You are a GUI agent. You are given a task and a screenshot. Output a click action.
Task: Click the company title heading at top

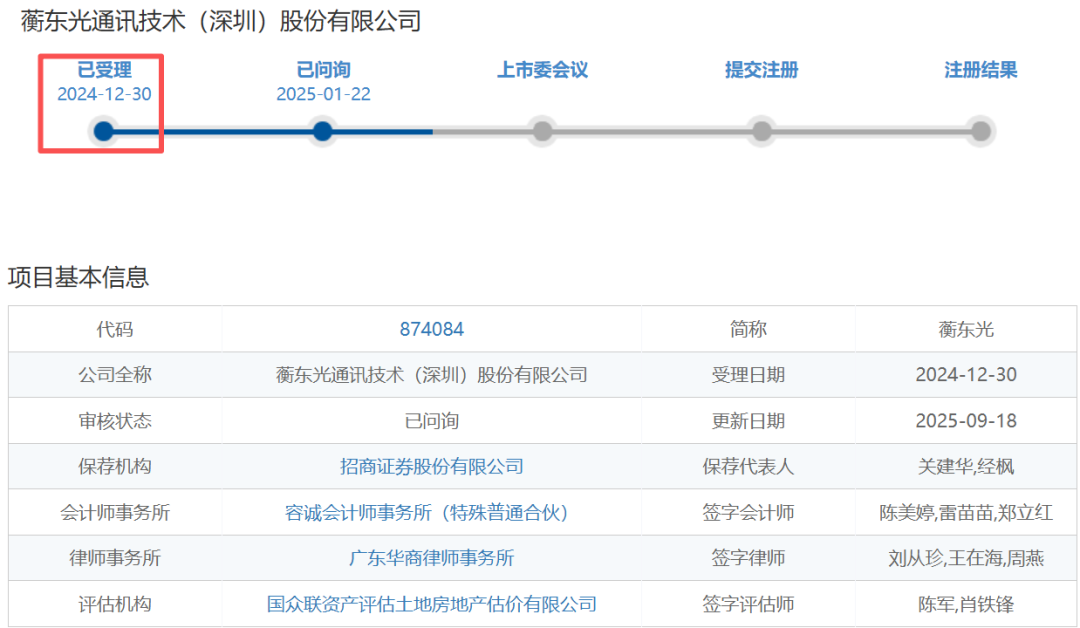pos(221,21)
